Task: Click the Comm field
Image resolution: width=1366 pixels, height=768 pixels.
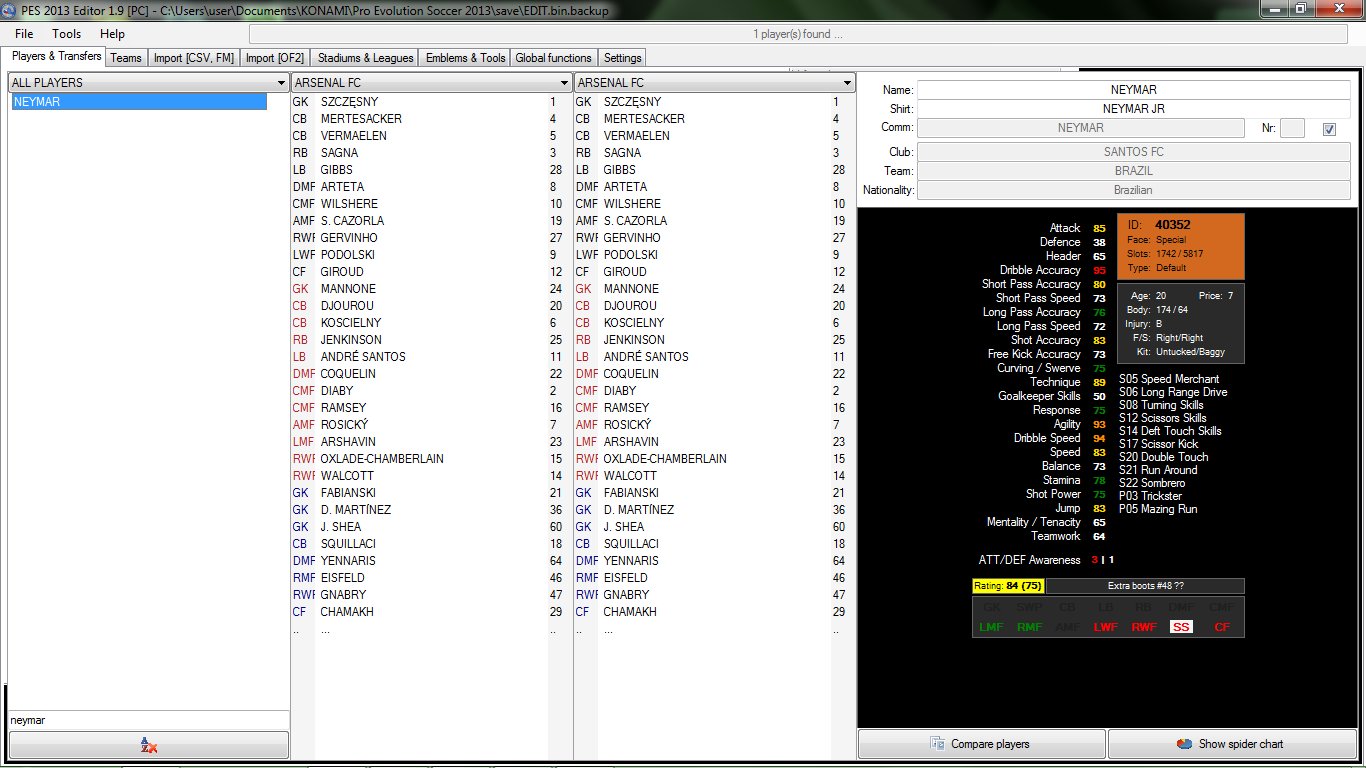Action: [1081, 128]
